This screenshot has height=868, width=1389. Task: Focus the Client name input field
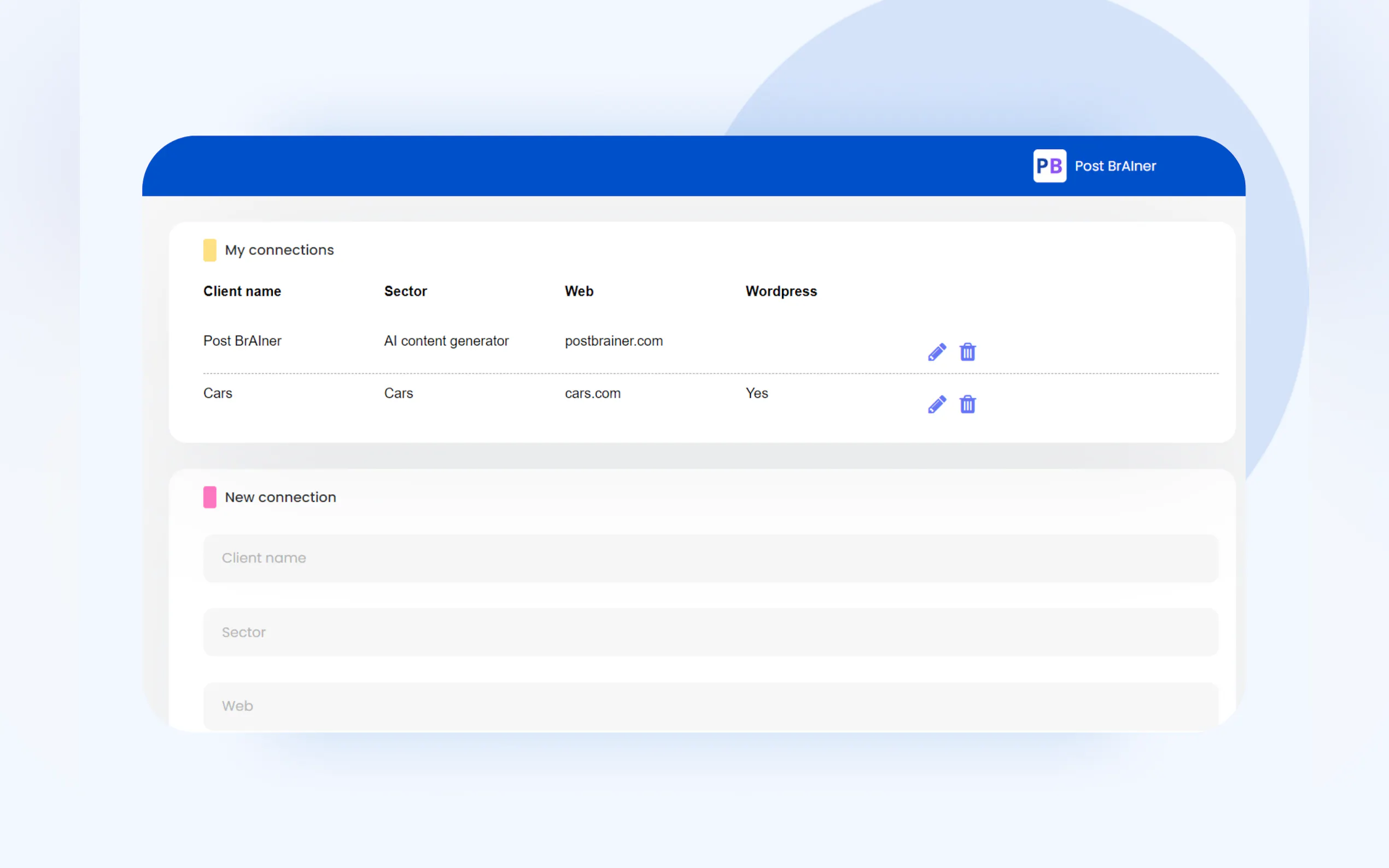coord(710,558)
